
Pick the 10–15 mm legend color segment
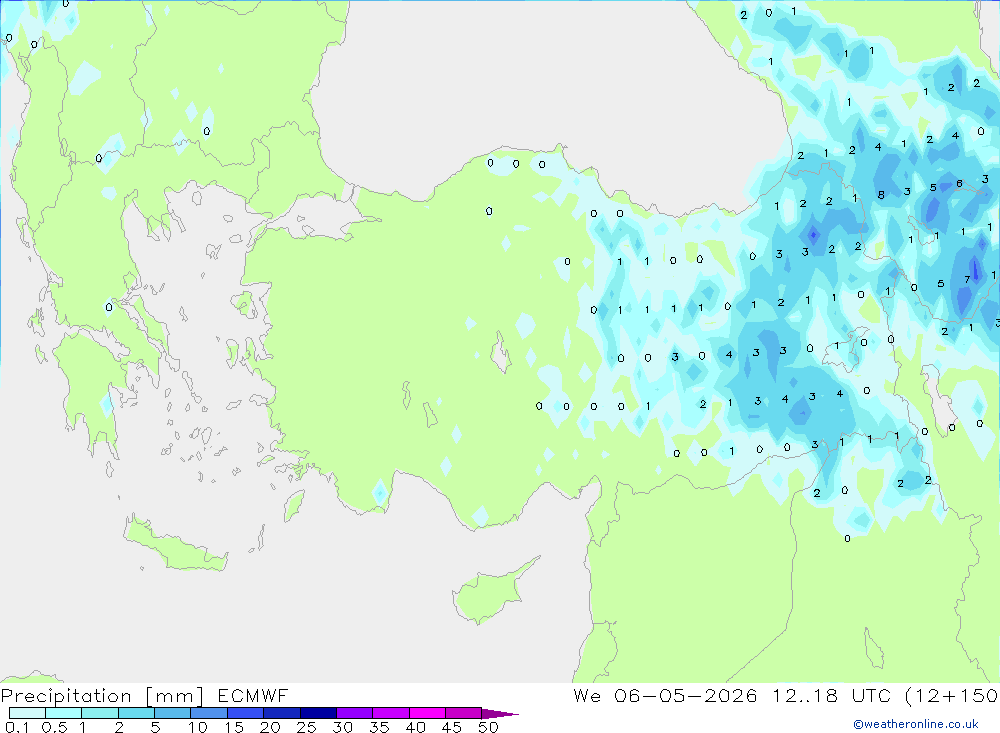coord(209,713)
